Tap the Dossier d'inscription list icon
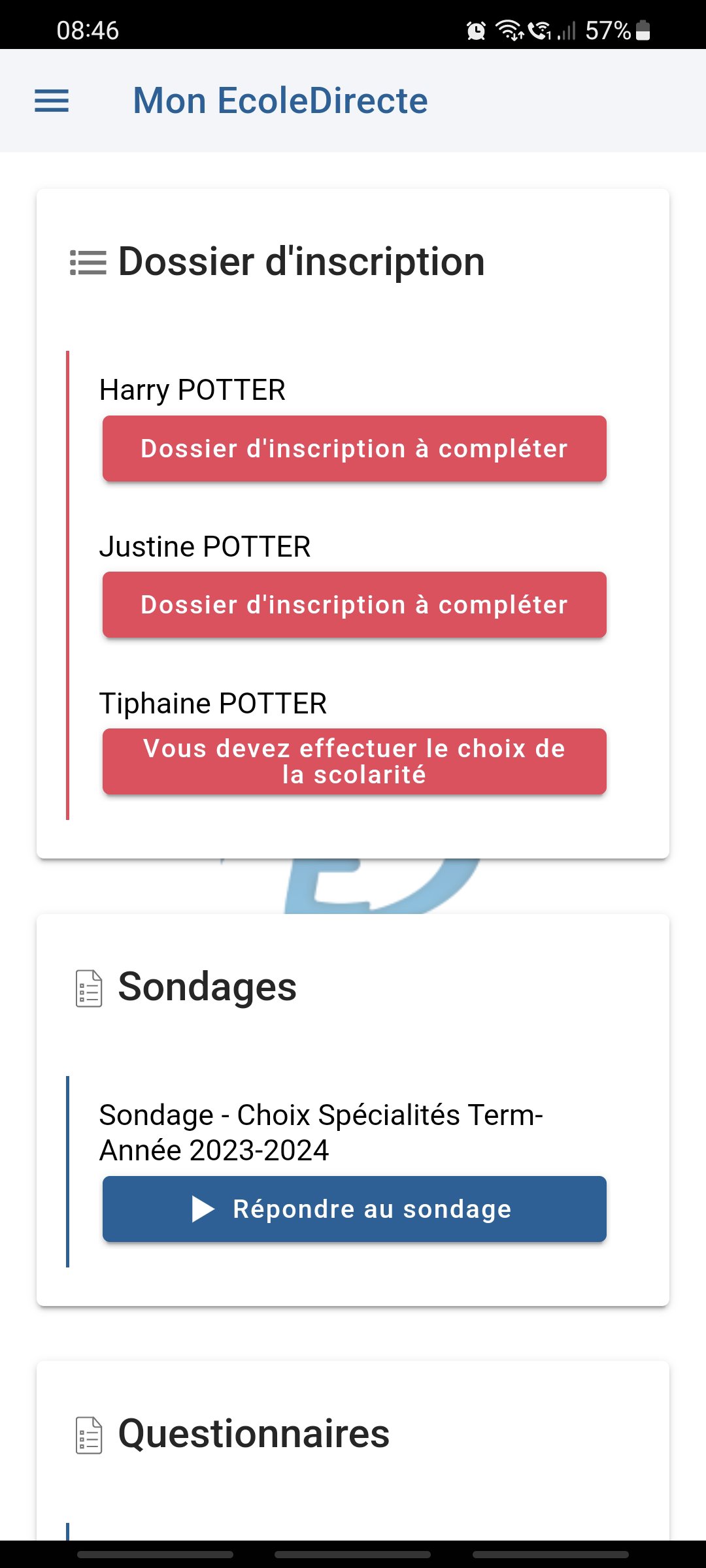 click(88, 263)
